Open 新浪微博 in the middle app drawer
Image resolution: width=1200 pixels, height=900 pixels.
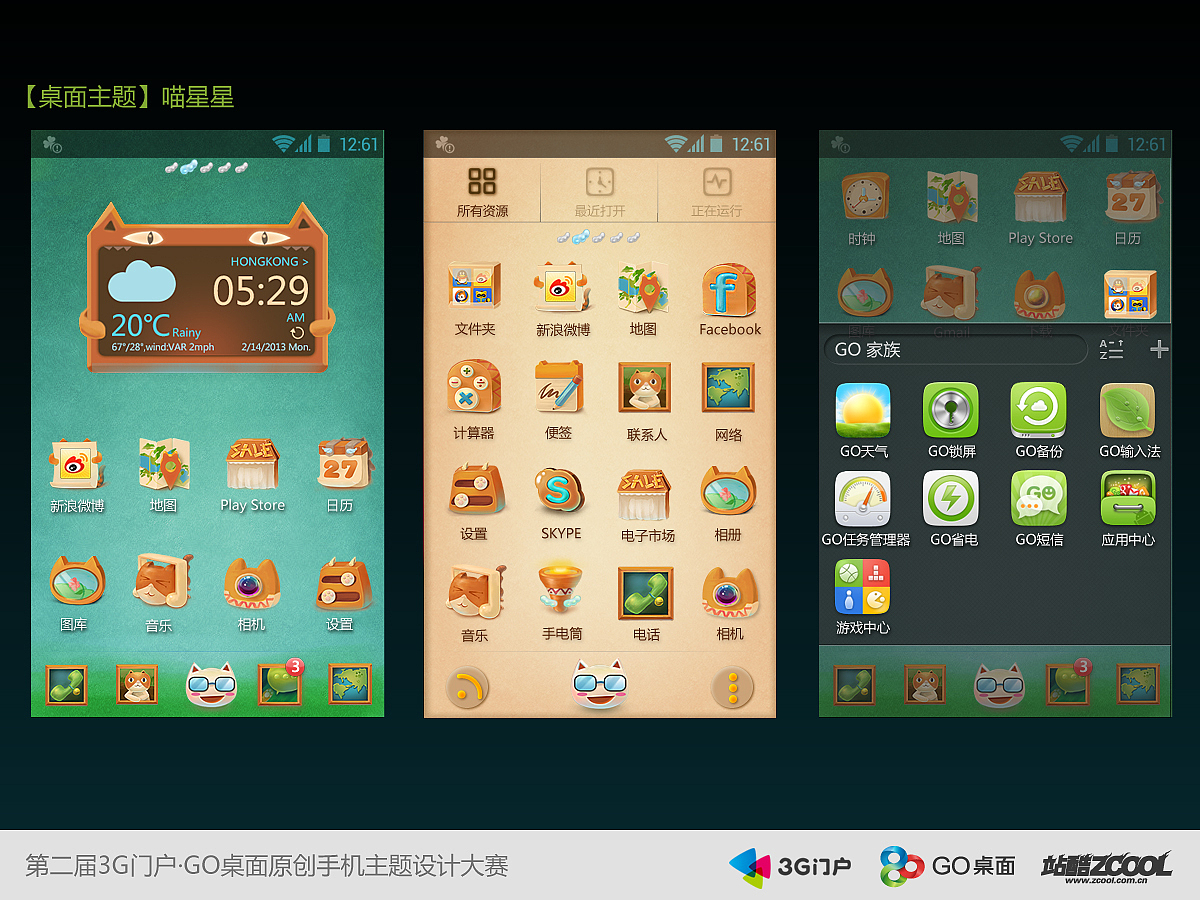coord(562,288)
